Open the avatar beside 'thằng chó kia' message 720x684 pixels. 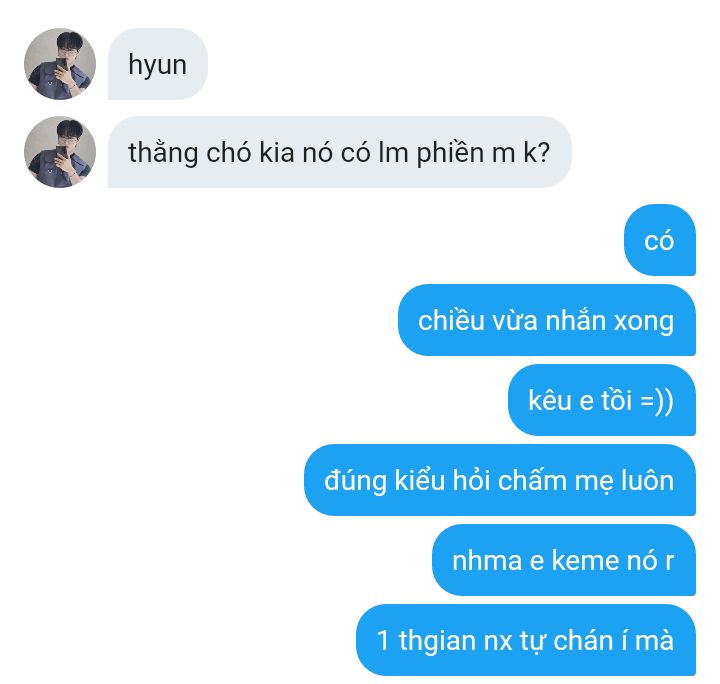click(x=60, y=152)
